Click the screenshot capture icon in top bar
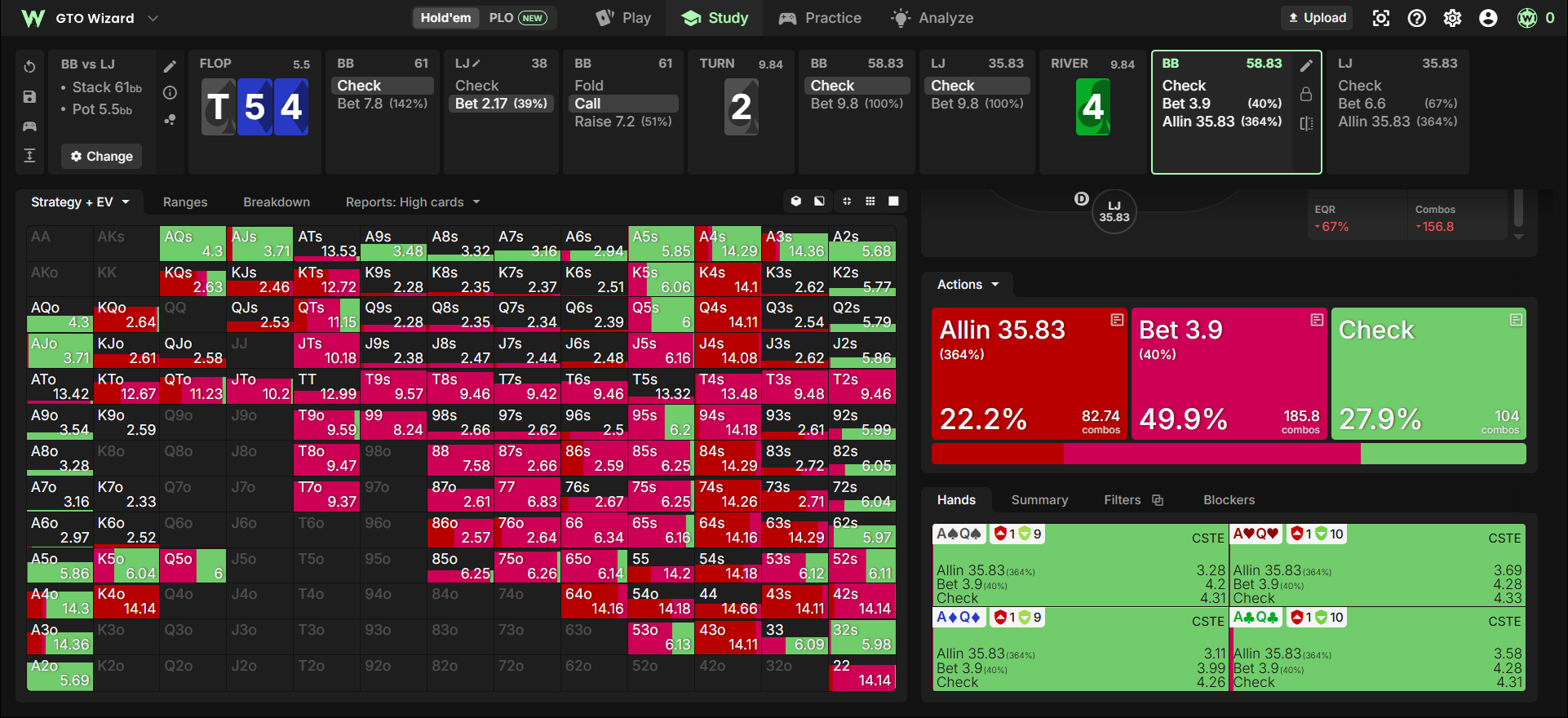The image size is (1568, 718). point(1380,18)
